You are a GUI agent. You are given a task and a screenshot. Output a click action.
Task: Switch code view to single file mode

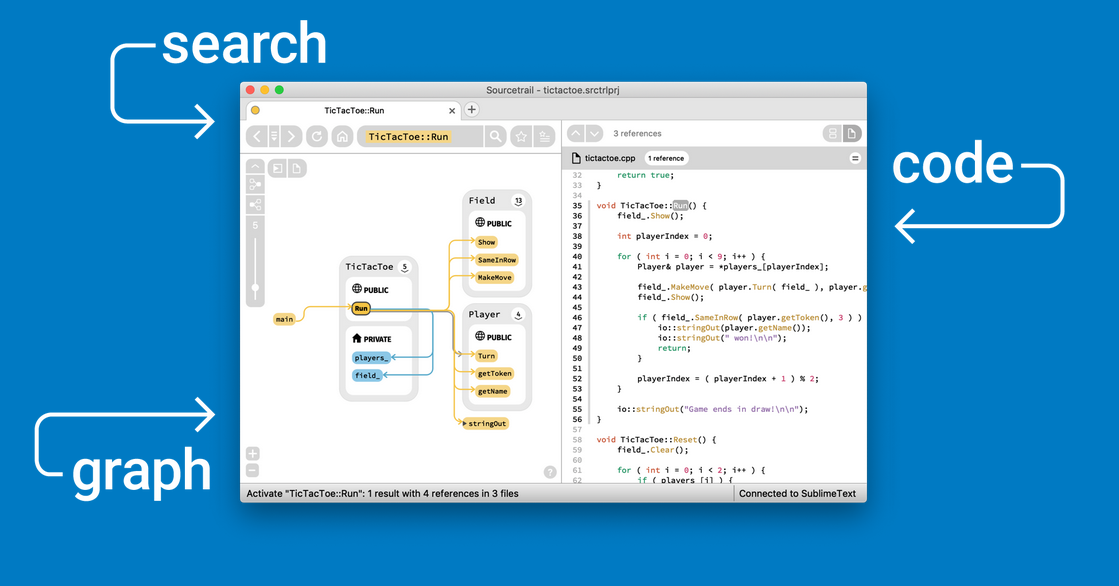(x=851, y=133)
